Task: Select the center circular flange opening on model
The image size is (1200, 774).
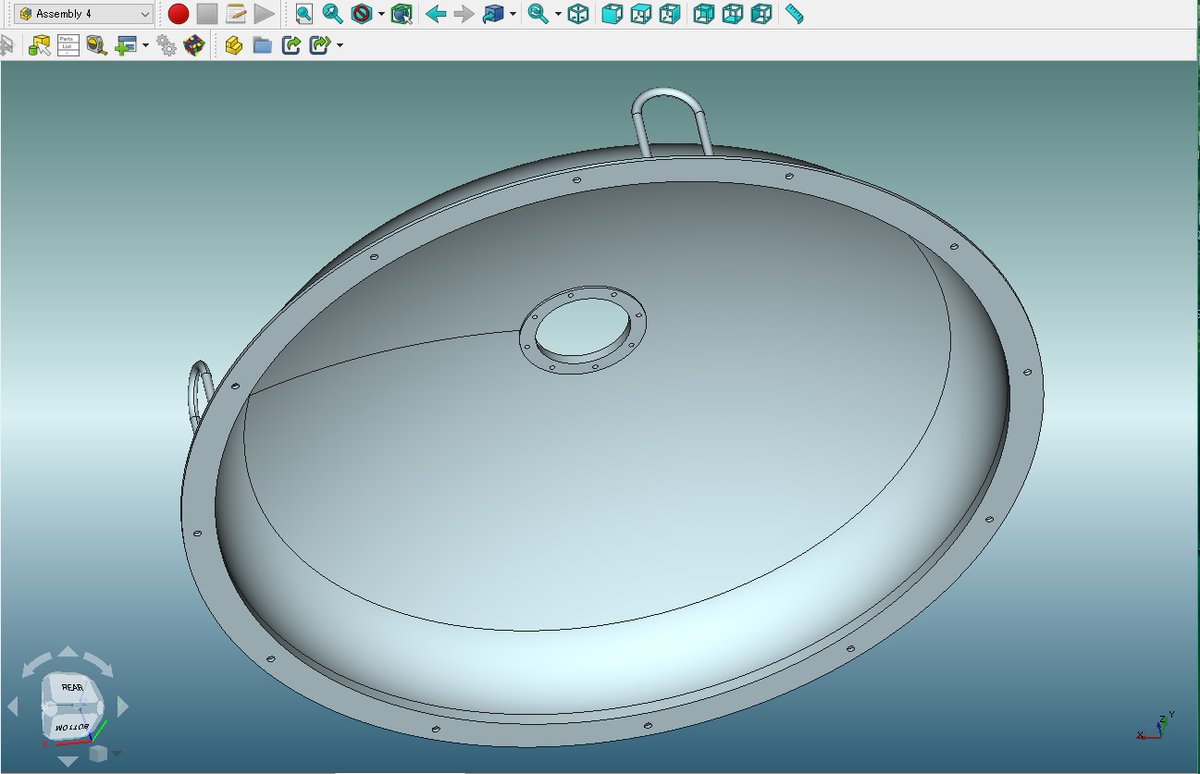Action: pyautogui.click(x=583, y=329)
